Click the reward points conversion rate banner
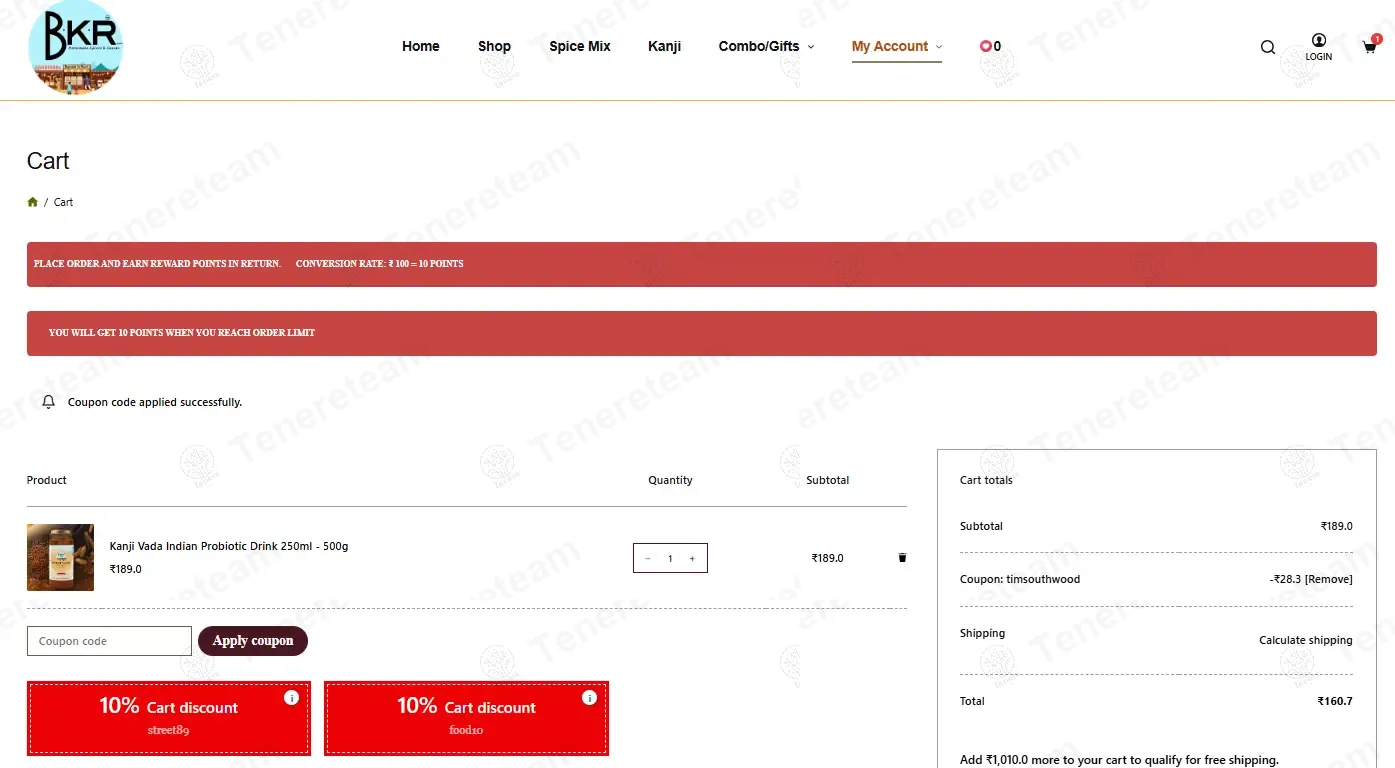Screen dimensions: 1395x768 702,264
